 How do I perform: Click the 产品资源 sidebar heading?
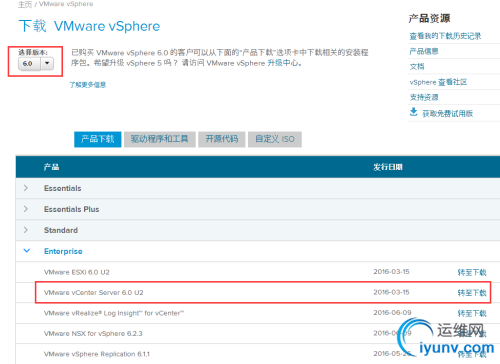[429, 18]
